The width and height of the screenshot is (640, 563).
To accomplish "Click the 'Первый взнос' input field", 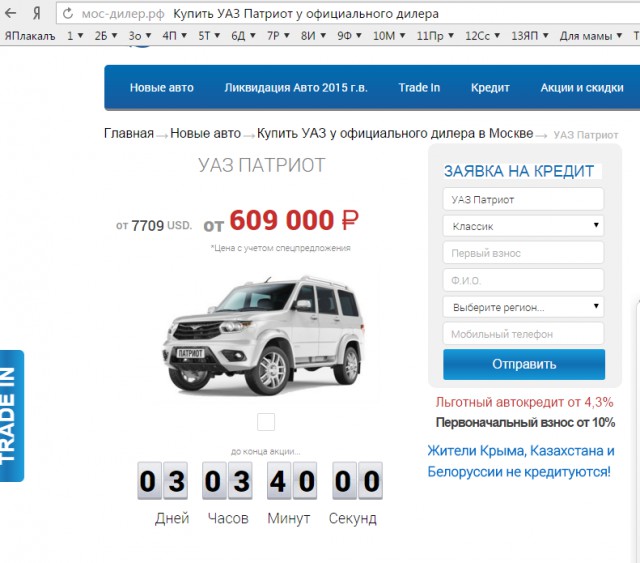I will pyautogui.click(x=523, y=253).
